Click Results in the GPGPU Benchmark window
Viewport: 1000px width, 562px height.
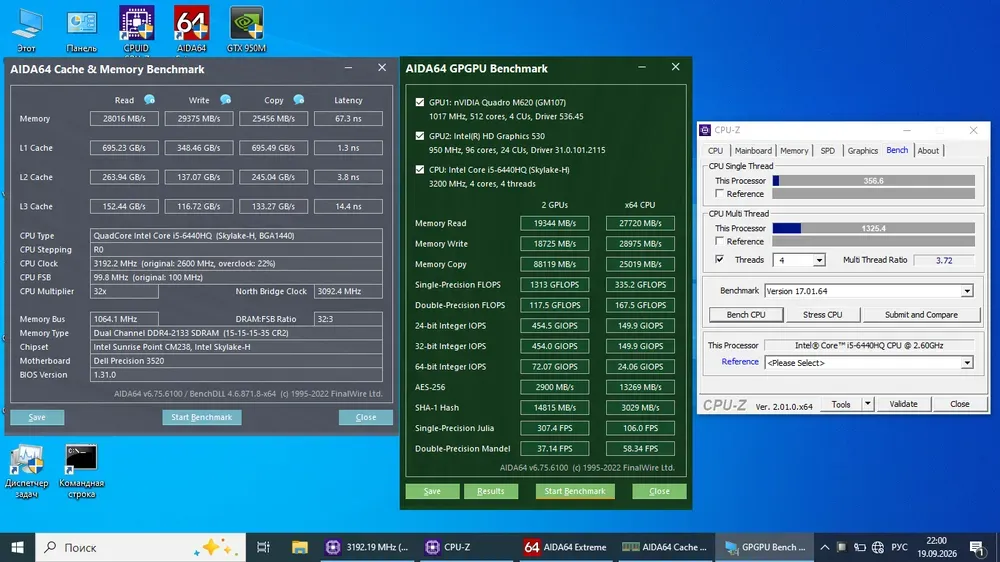(490, 491)
